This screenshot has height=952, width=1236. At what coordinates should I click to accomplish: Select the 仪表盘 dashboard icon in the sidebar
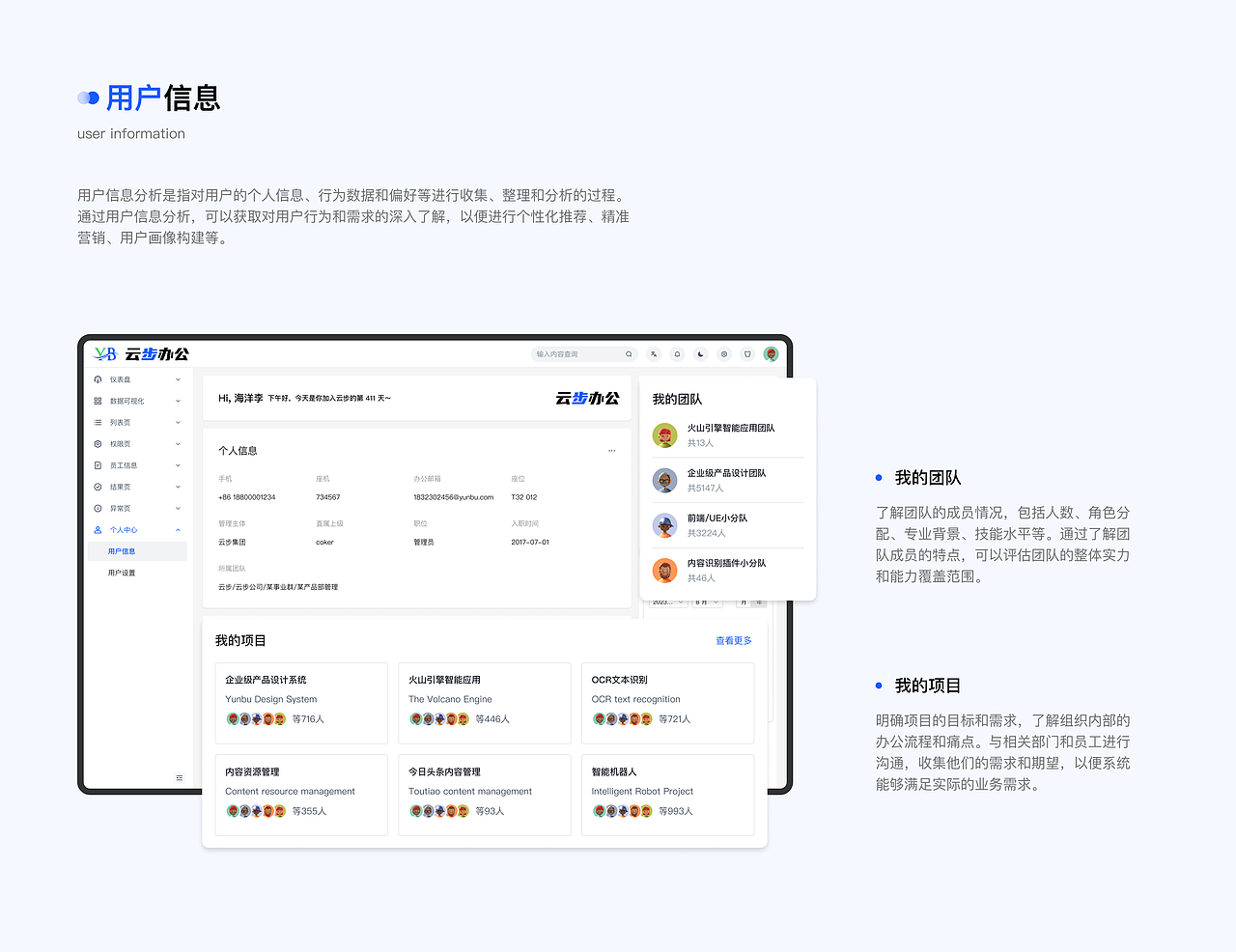(x=98, y=378)
